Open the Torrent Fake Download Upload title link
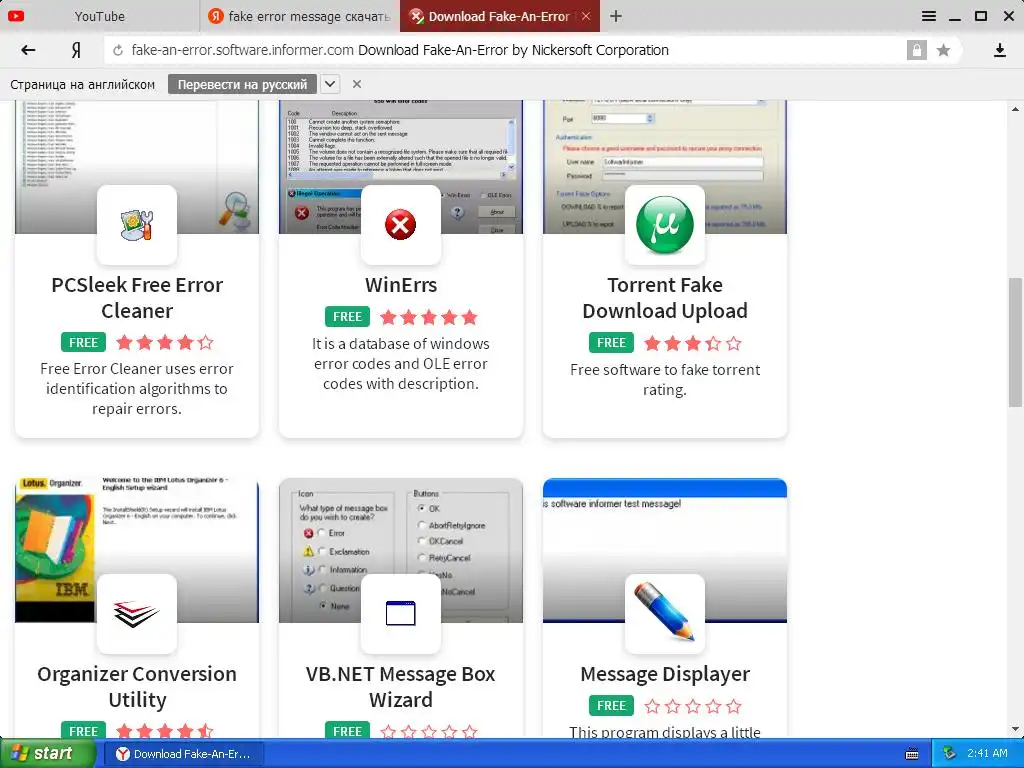 point(665,298)
